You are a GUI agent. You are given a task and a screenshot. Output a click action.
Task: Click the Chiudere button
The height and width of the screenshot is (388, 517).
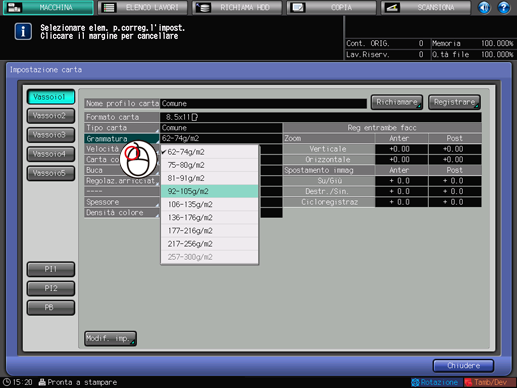[463, 366]
